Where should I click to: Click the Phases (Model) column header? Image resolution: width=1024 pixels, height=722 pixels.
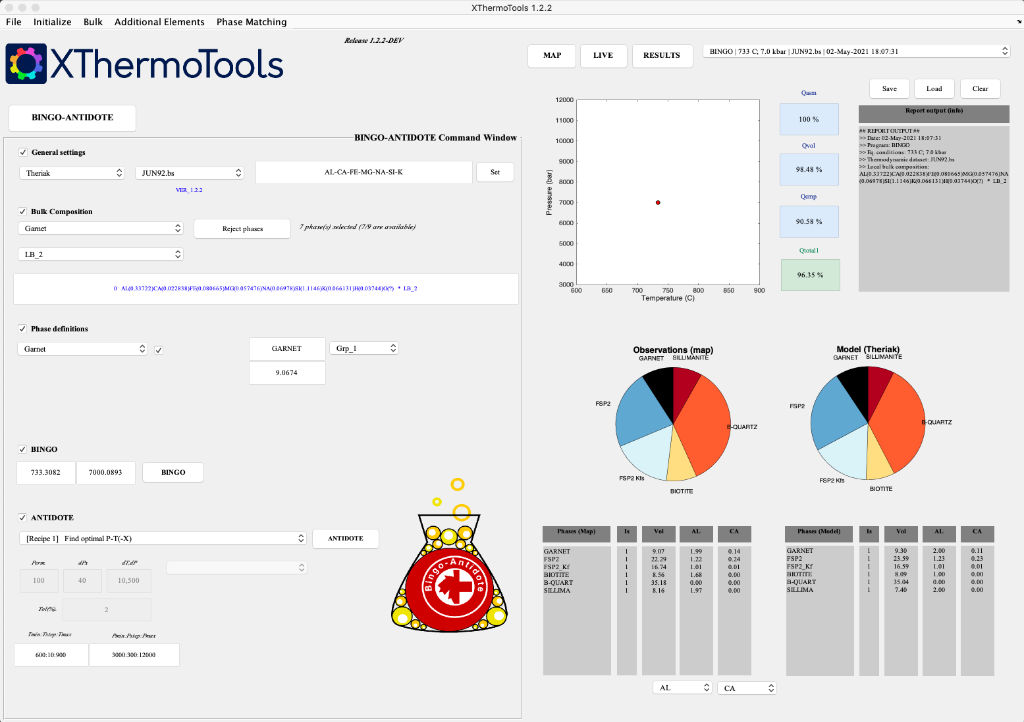(x=819, y=533)
